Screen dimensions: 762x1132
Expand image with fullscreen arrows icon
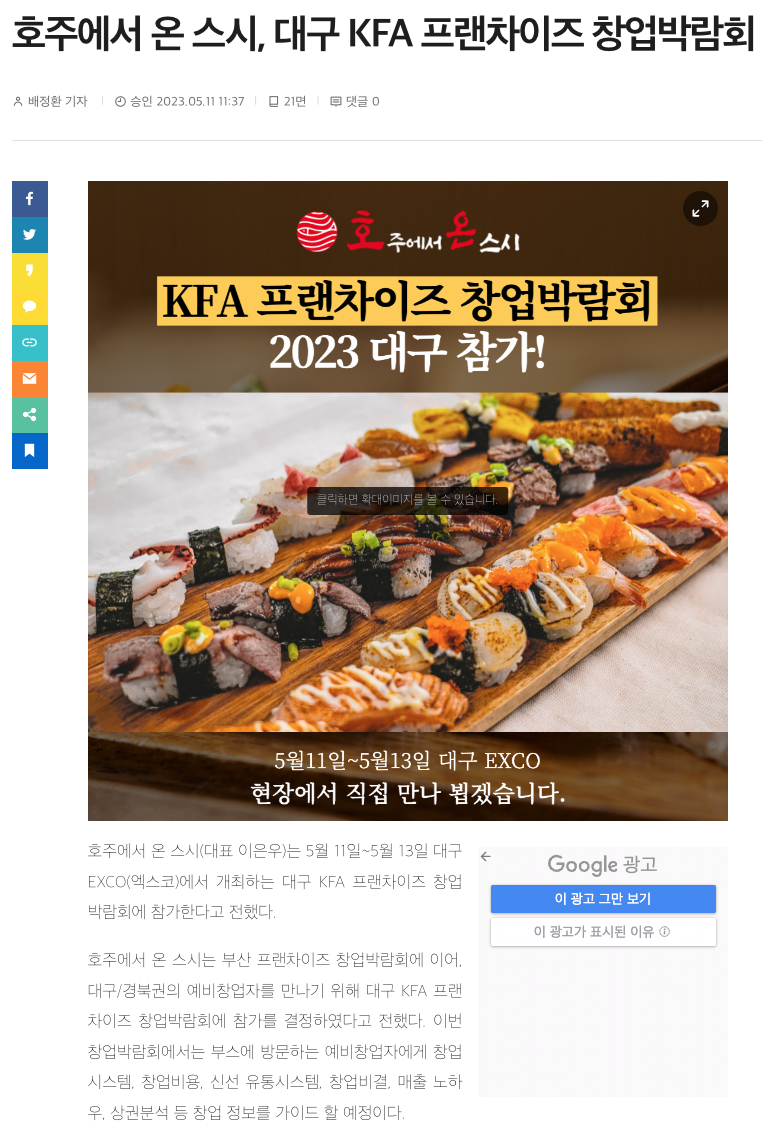(700, 209)
